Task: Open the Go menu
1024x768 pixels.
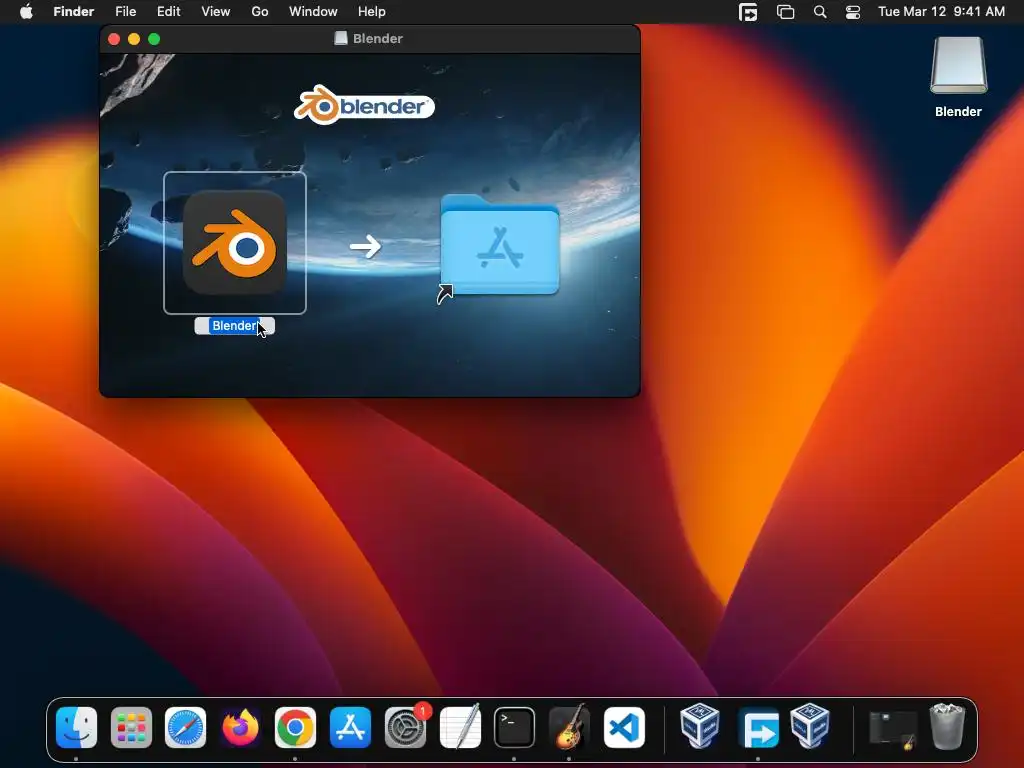Action: click(260, 12)
